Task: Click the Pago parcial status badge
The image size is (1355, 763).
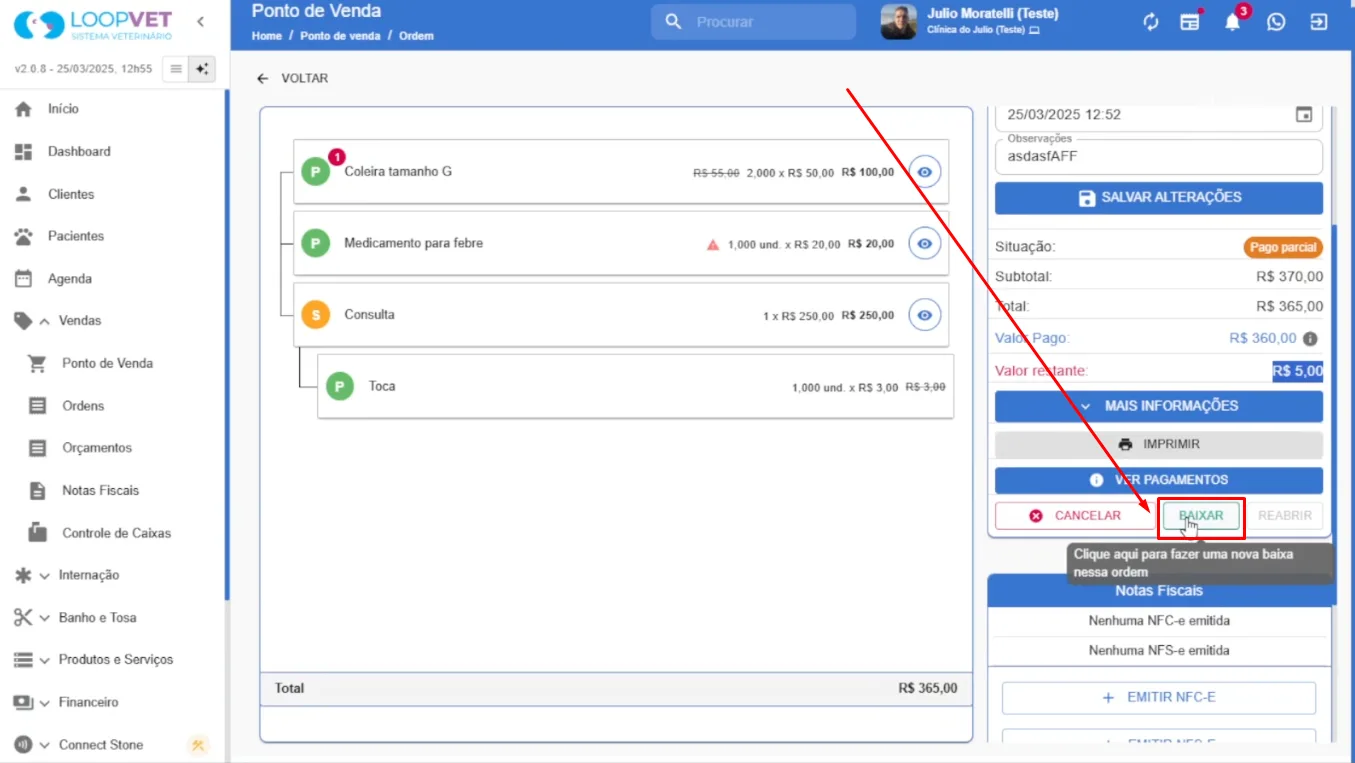Action: pos(1283,247)
